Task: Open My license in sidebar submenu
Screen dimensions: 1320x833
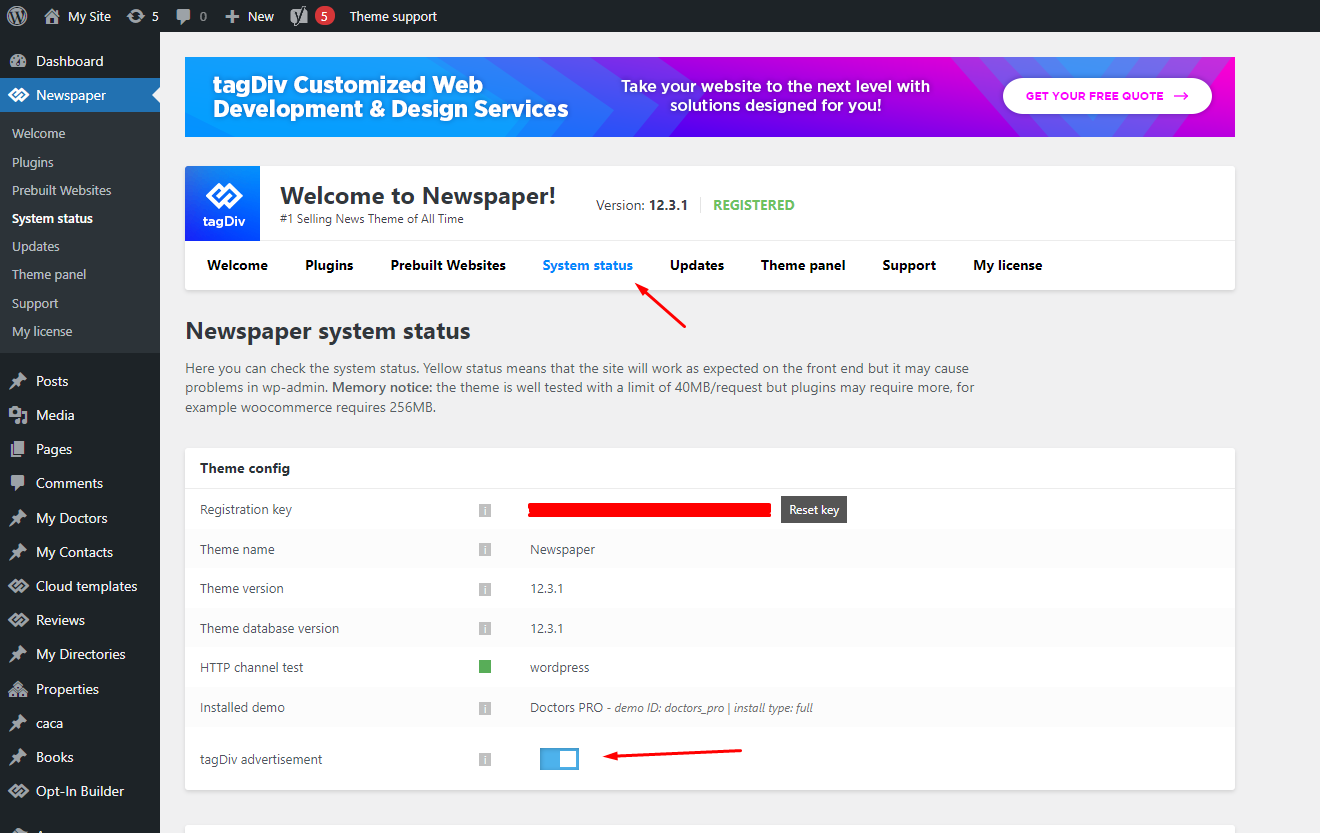Action: [42, 331]
